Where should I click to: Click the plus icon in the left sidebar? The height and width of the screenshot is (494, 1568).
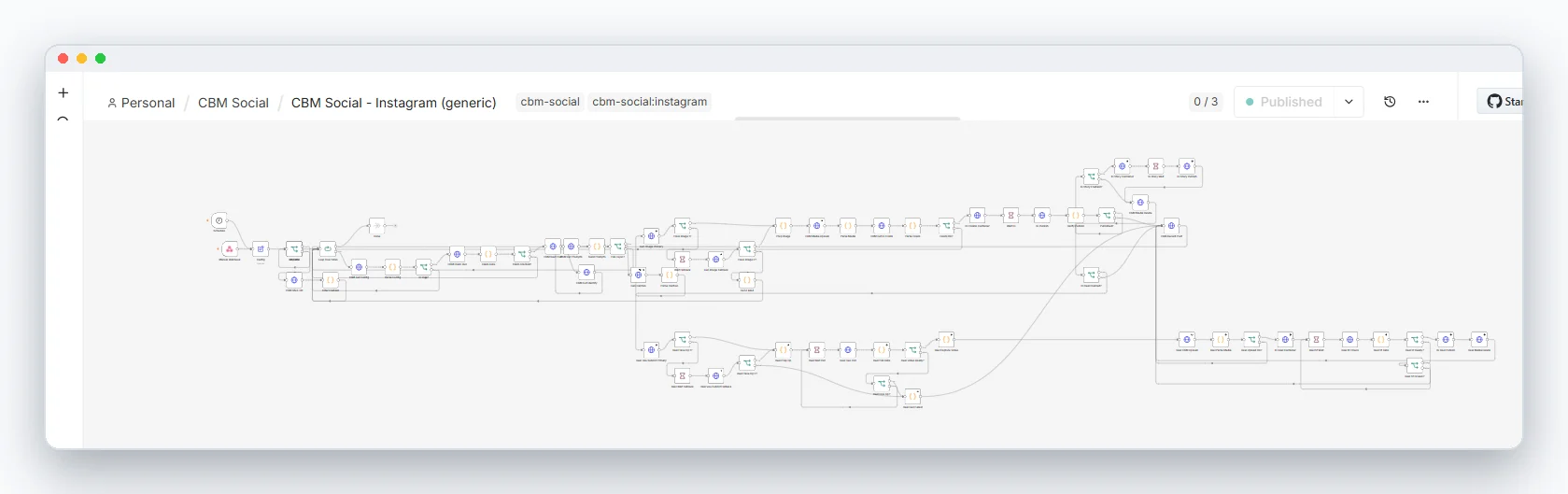pyautogui.click(x=64, y=93)
